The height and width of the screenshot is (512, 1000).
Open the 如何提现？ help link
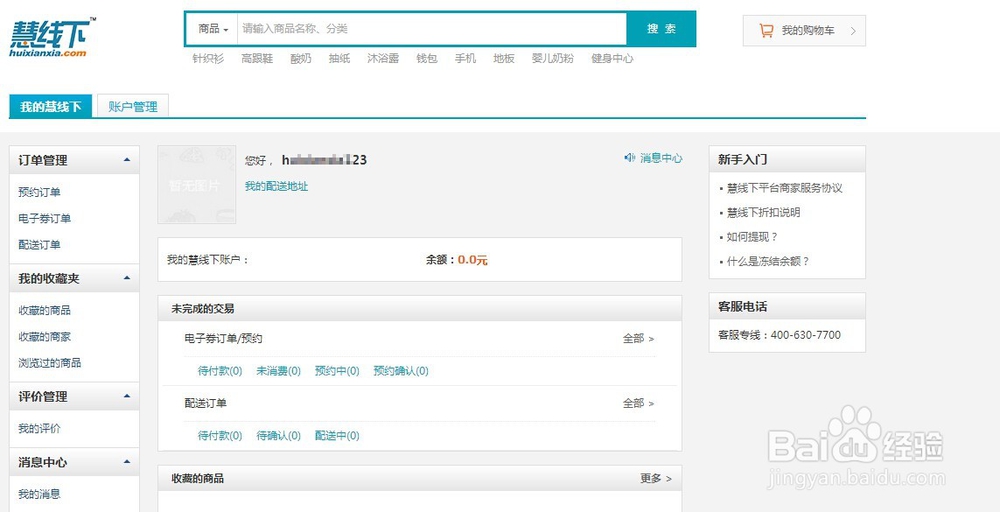point(753,237)
